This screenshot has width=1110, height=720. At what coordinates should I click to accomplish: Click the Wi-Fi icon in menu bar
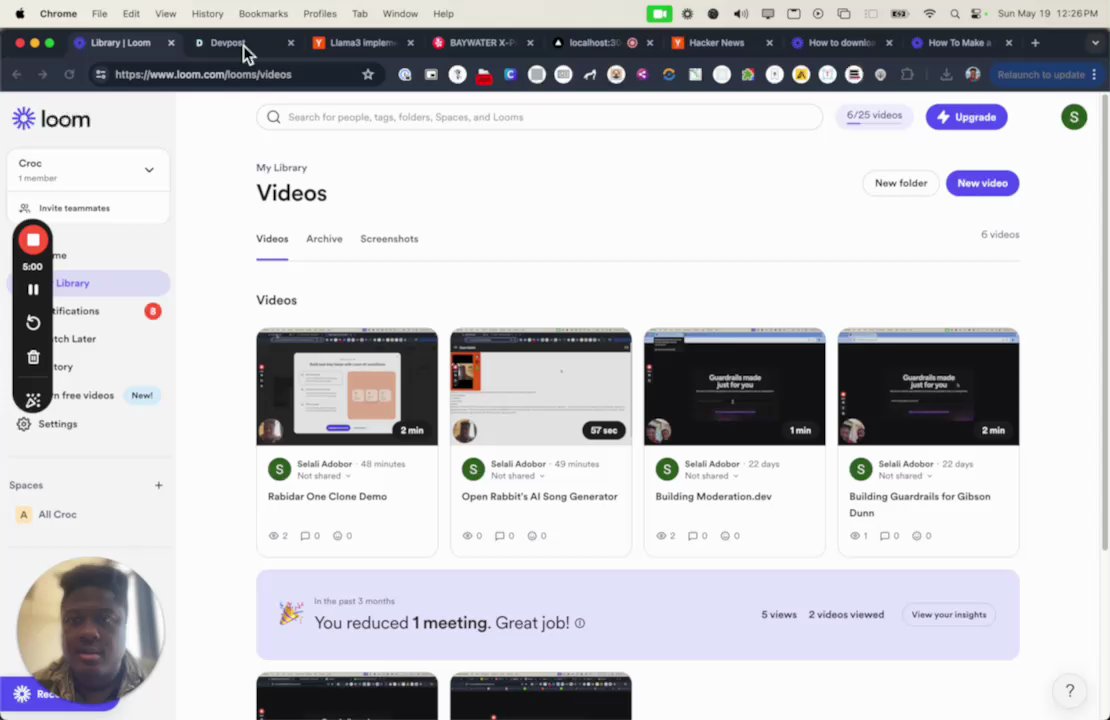coord(929,13)
